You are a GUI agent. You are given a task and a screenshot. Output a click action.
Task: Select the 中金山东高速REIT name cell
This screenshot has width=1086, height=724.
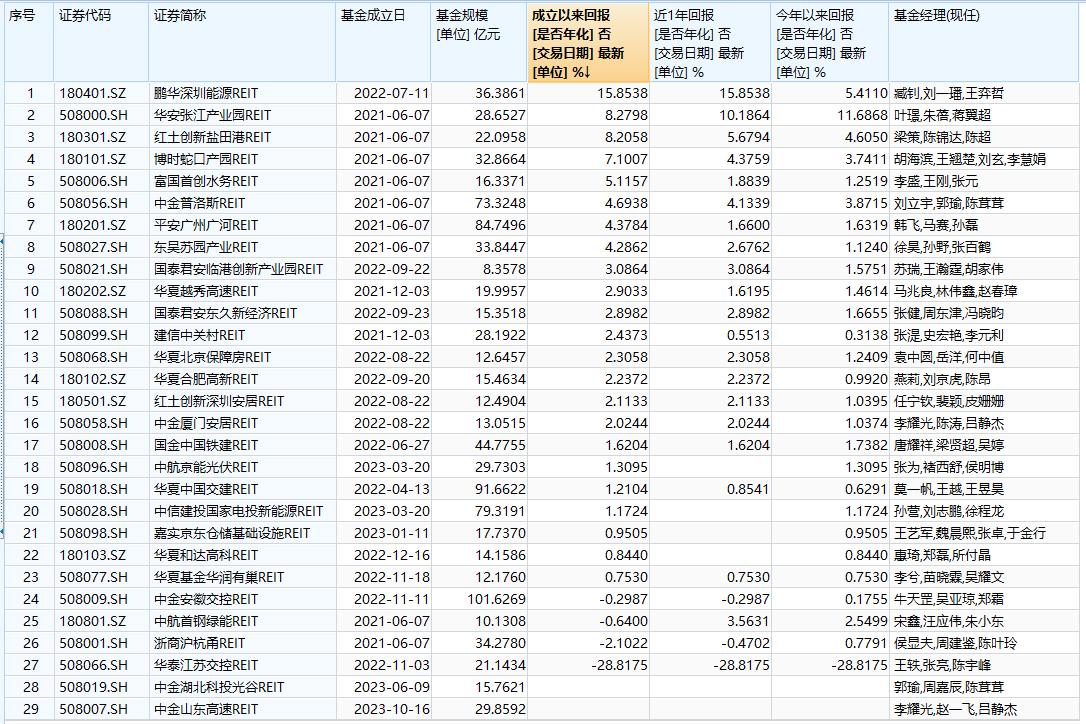pos(205,709)
